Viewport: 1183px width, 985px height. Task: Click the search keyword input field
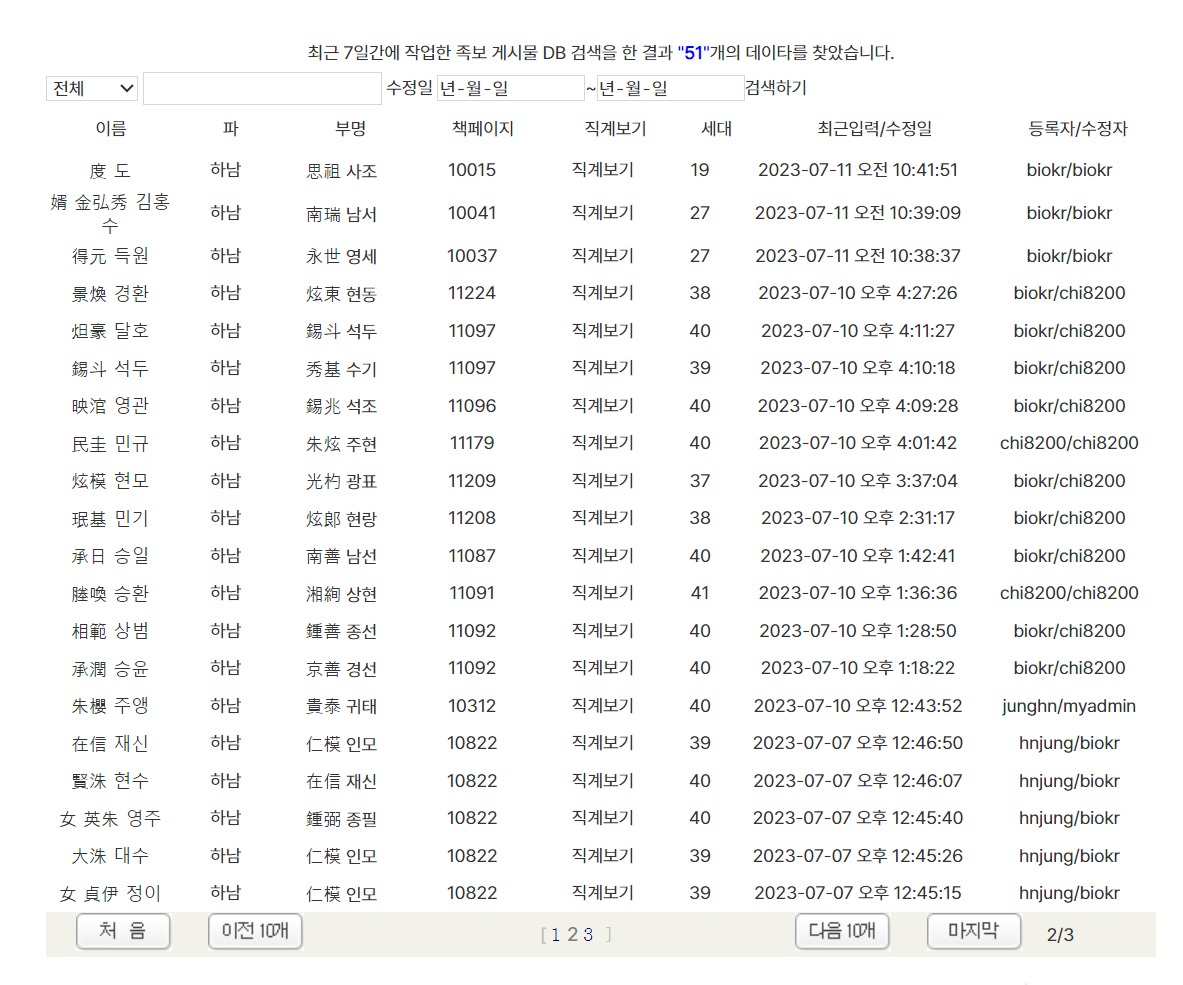tap(262, 88)
